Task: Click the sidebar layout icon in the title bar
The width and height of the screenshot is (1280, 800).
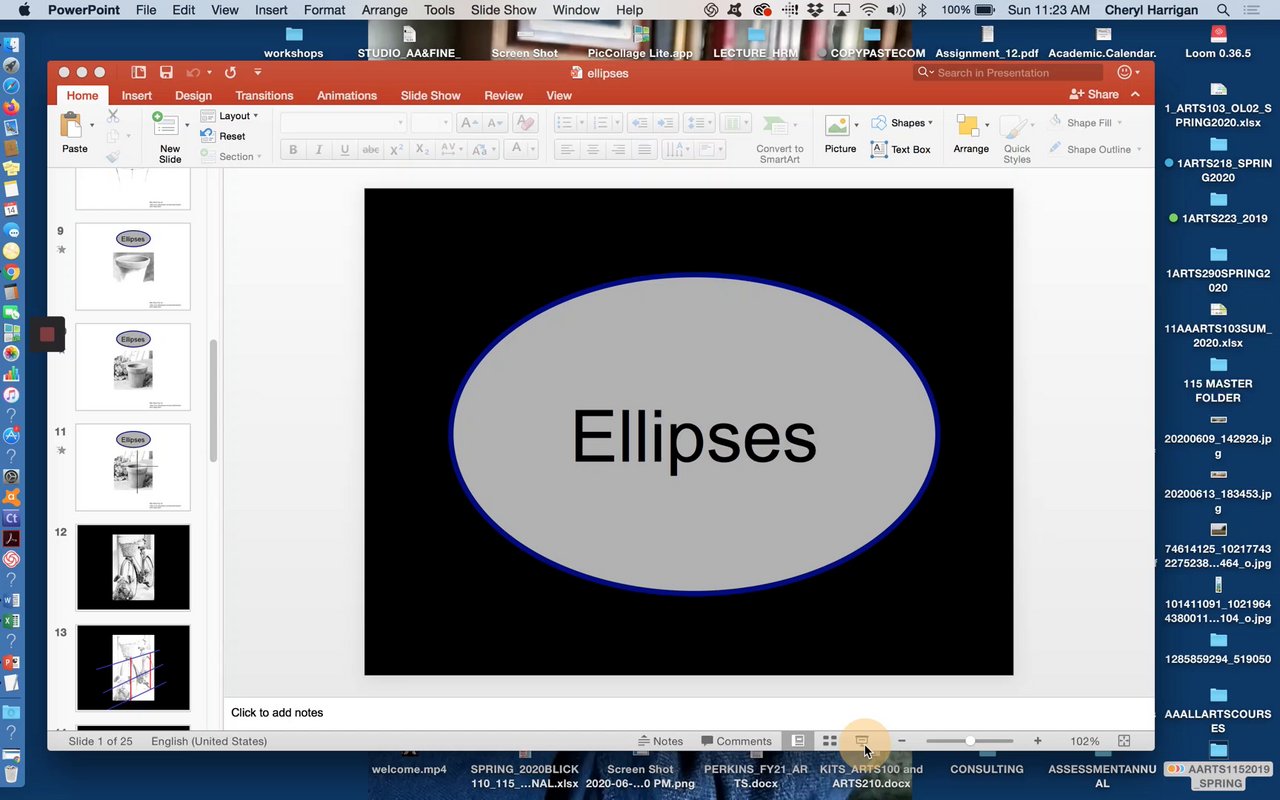Action: tap(139, 72)
